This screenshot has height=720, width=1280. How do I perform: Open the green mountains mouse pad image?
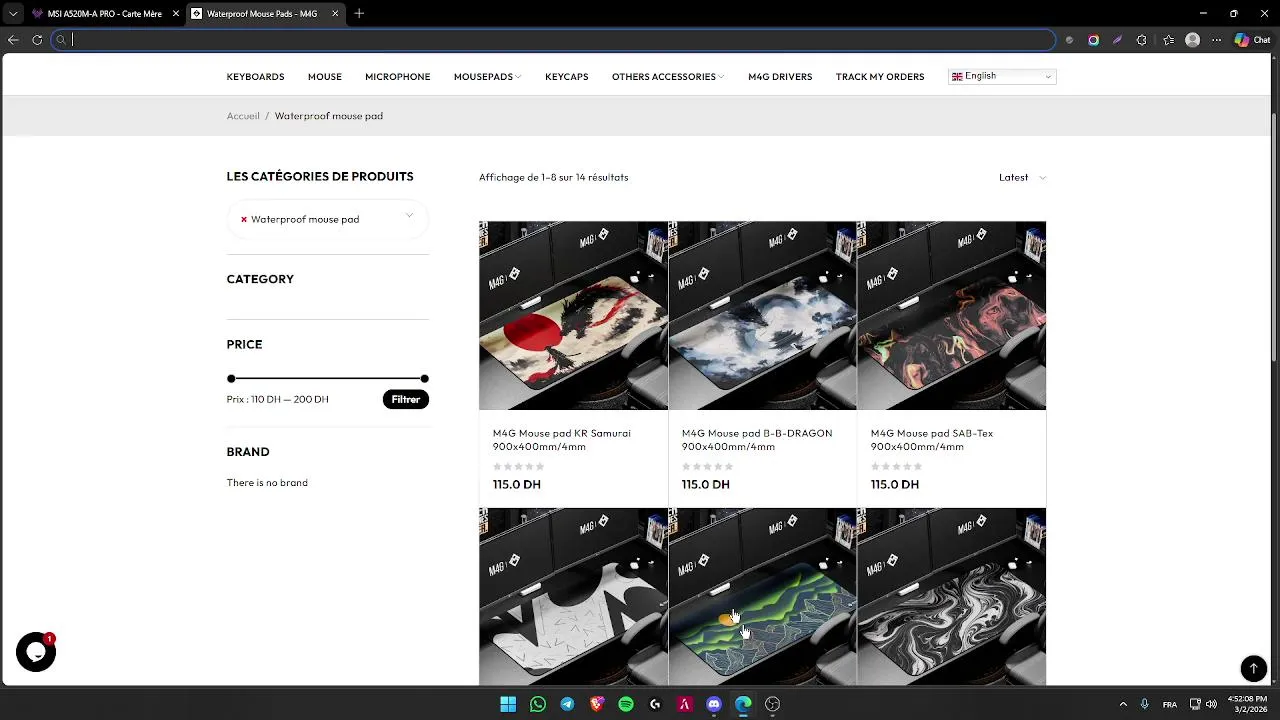[762, 596]
